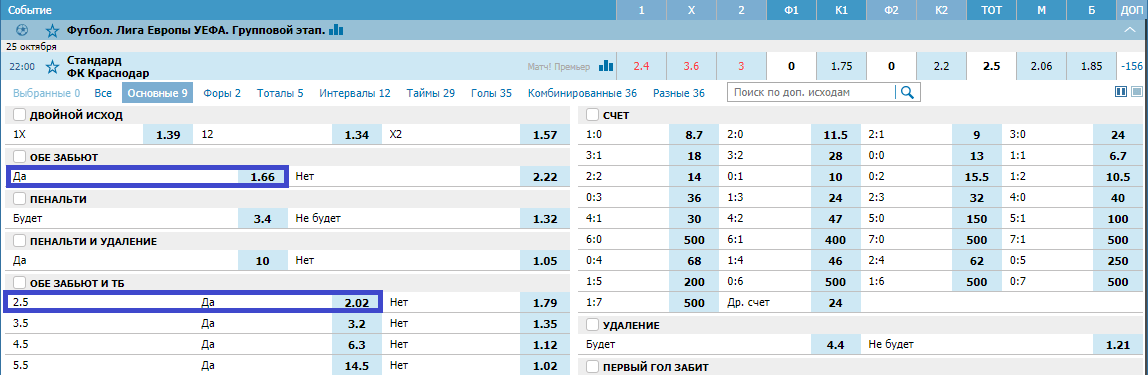Switch to single-column layout view icon

(1136, 92)
